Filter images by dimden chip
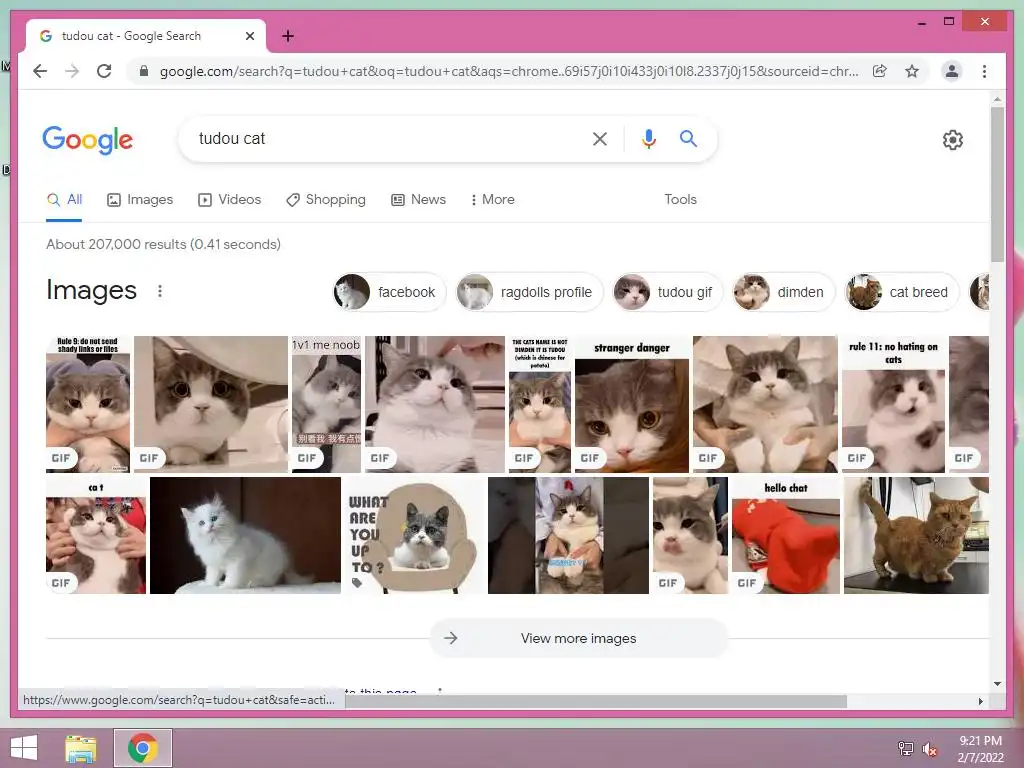 pyautogui.click(x=784, y=292)
